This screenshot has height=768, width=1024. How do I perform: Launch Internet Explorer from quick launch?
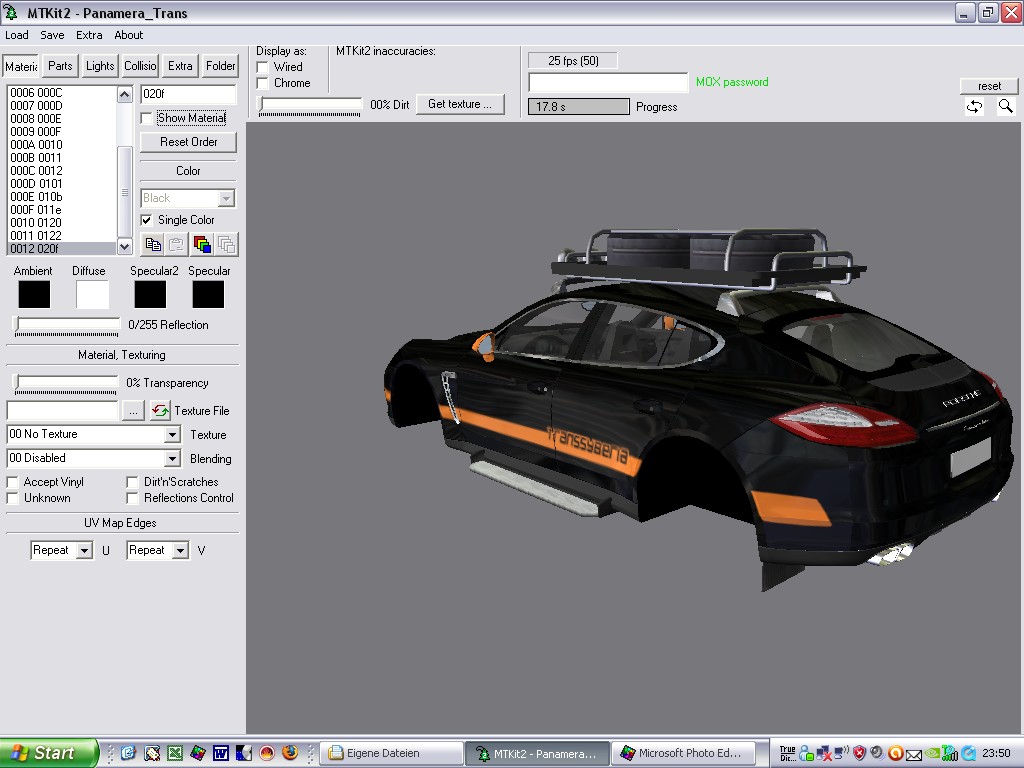tap(128, 753)
